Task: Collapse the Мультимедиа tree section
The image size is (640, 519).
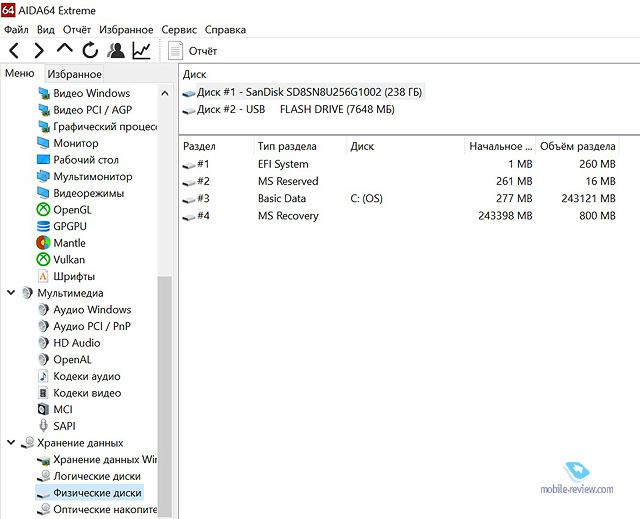Action: pyautogui.click(x=11, y=293)
